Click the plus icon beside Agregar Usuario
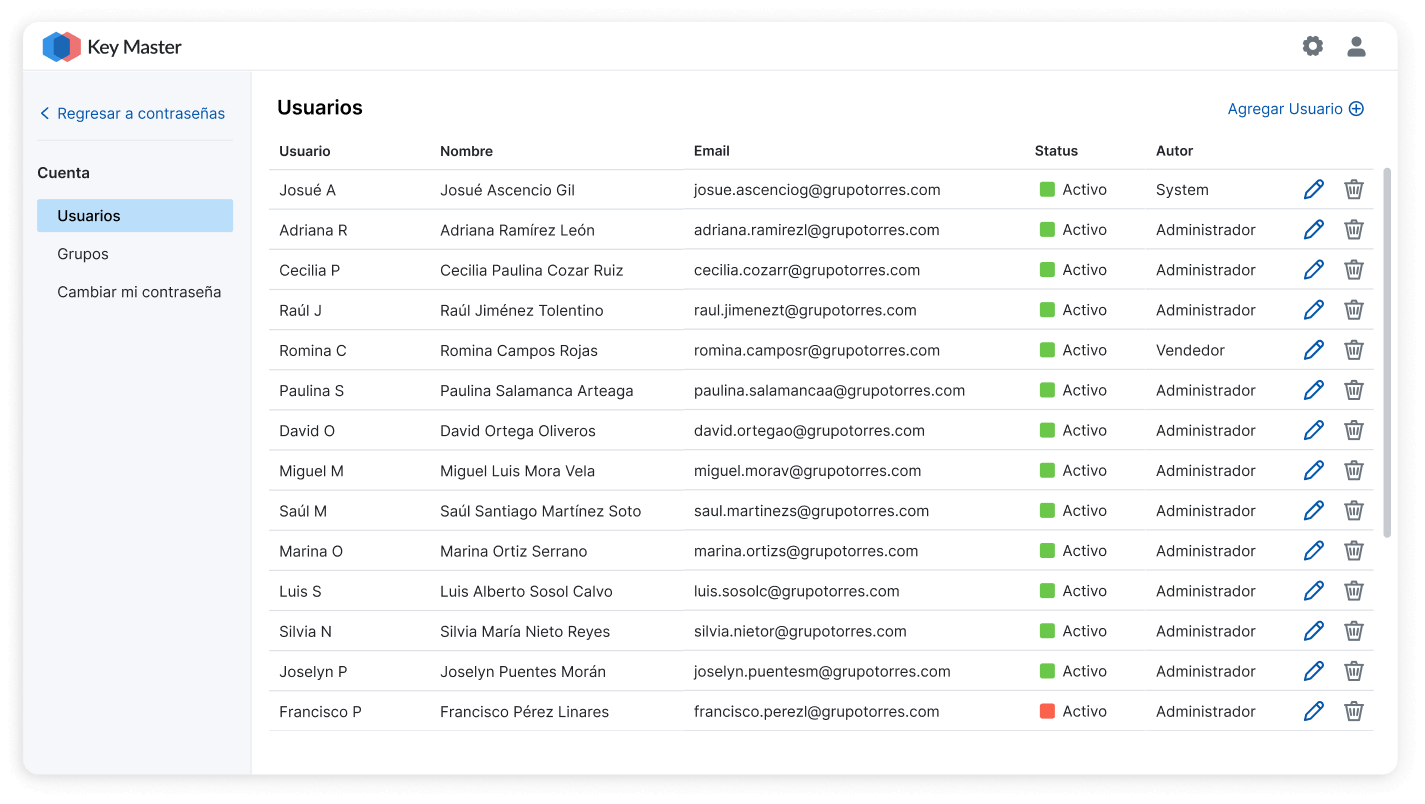Image resolution: width=1425 pixels, height=804 pixels. [1356, 109]
